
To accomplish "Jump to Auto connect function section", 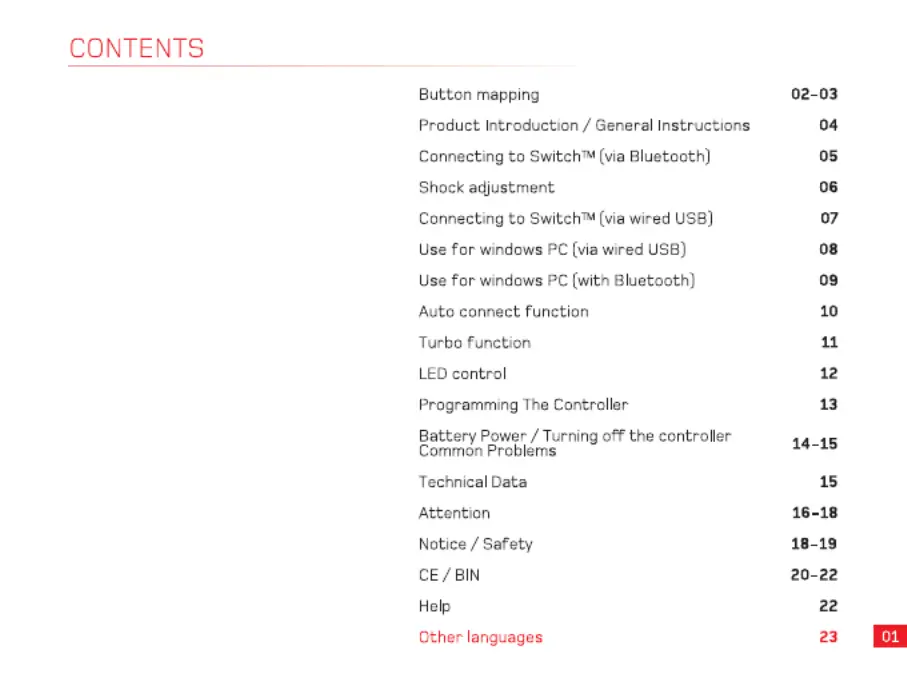I will (x=503, y=312).
